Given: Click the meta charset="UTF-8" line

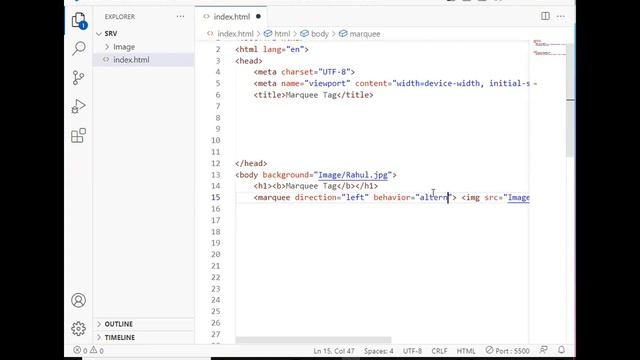Looking at the screenshot, I should pyautogui.click(x=304, y=72).
